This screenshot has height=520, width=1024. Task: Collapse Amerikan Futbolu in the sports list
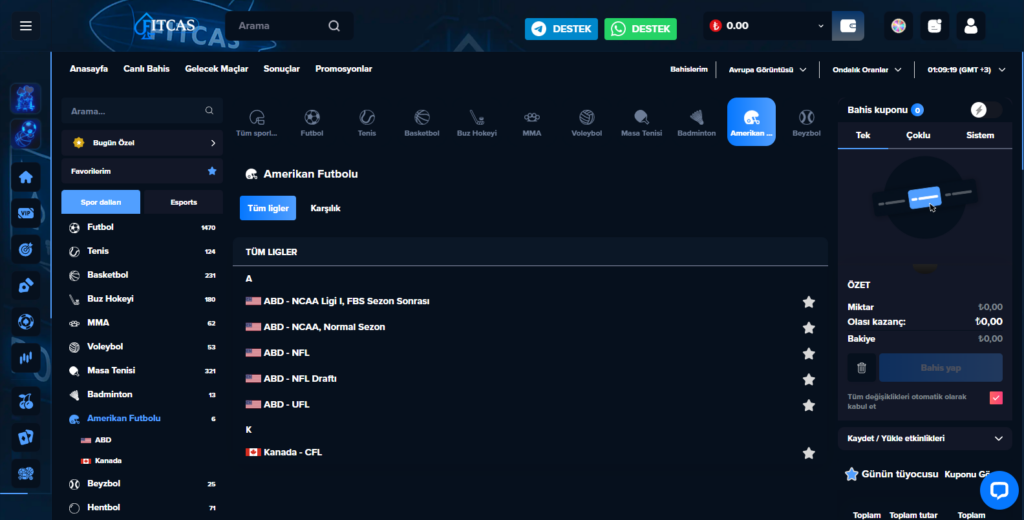(x=142, y=418)
